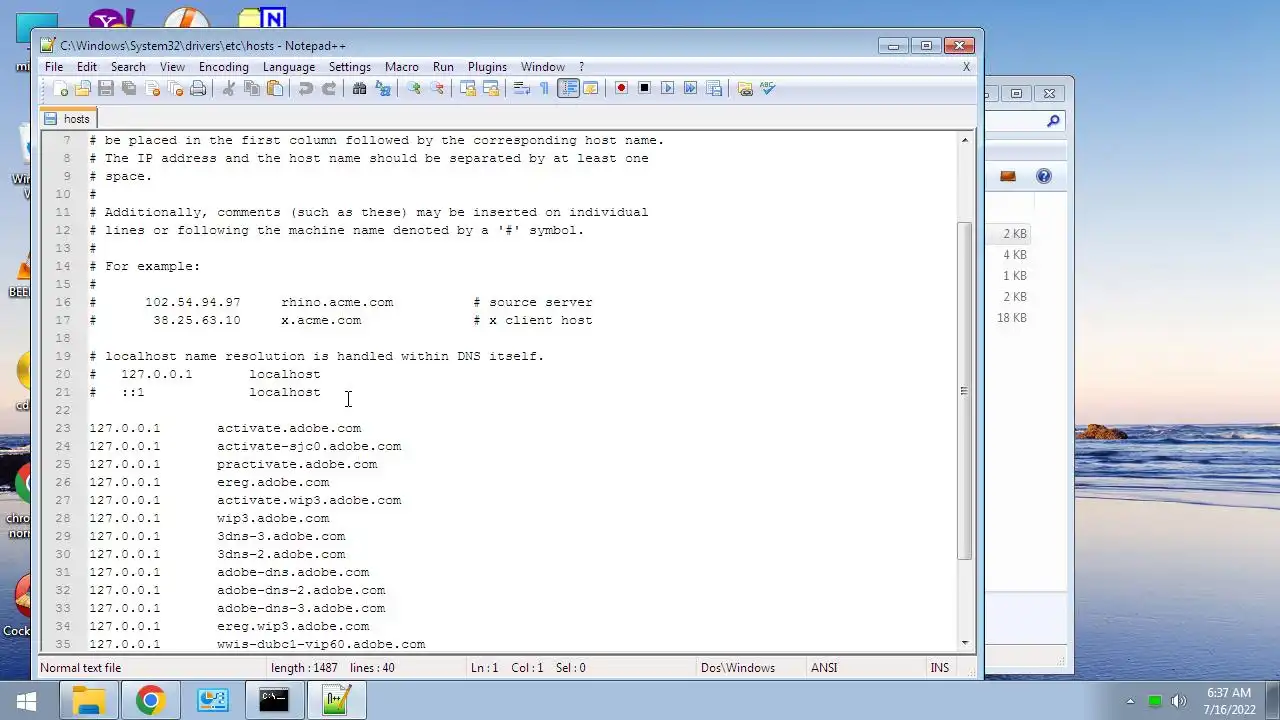Click the Zoom In magnifier icon
The height and width of the screenshot is (720, 1280).
[x=413, y=89]
